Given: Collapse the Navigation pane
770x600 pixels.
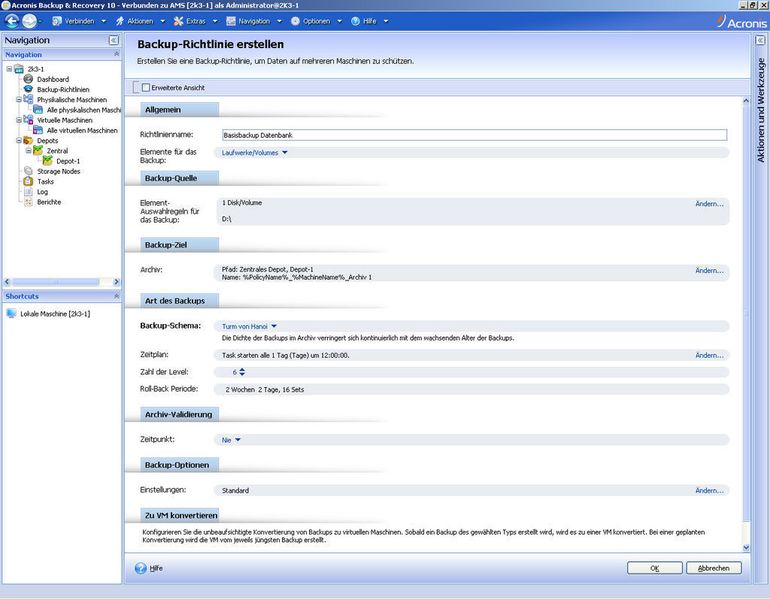Looking at the screenshot, I should pos(113,40).
